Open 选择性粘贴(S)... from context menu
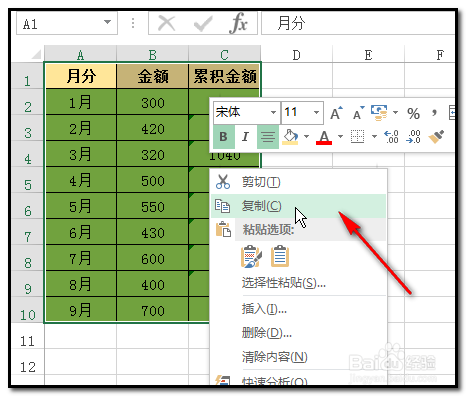 point(298,283)
